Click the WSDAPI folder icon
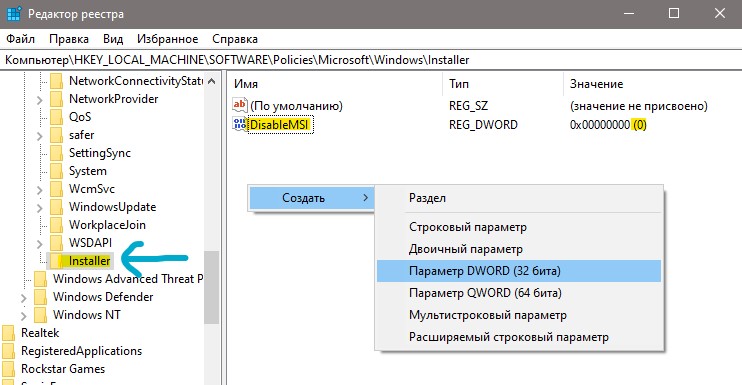Viewport: 742px width, 385px height. click(57, 243)
